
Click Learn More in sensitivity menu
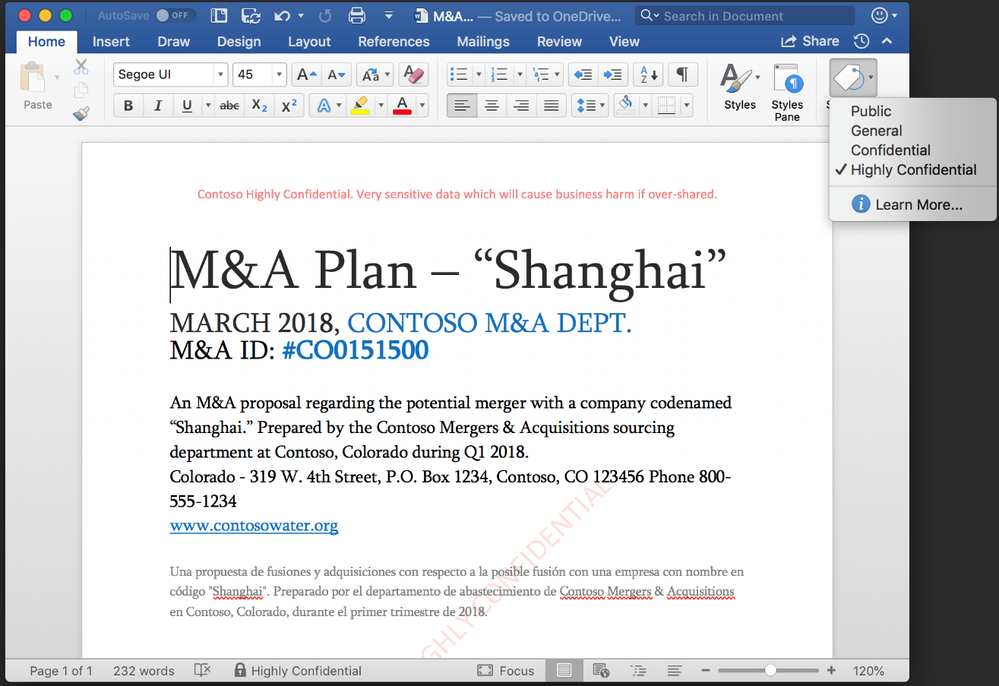pos(912,204)
